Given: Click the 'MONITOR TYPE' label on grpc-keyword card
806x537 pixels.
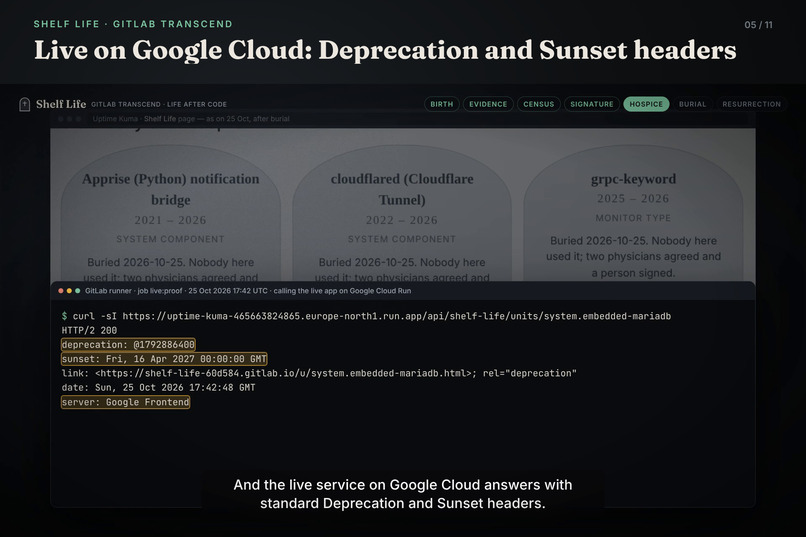Looking at the screenshot, I should point(633,218).
